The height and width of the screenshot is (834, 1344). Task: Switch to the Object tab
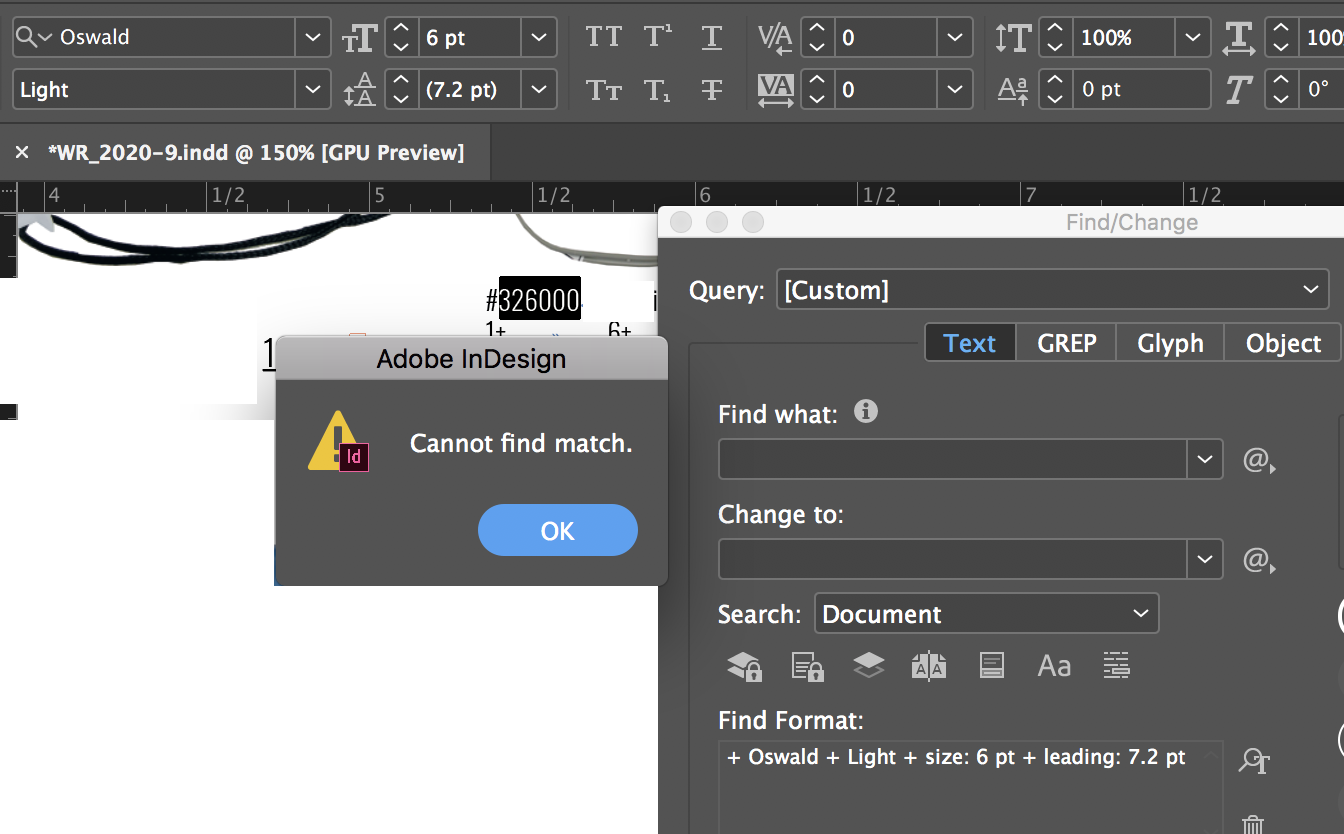pos(1284,343)
